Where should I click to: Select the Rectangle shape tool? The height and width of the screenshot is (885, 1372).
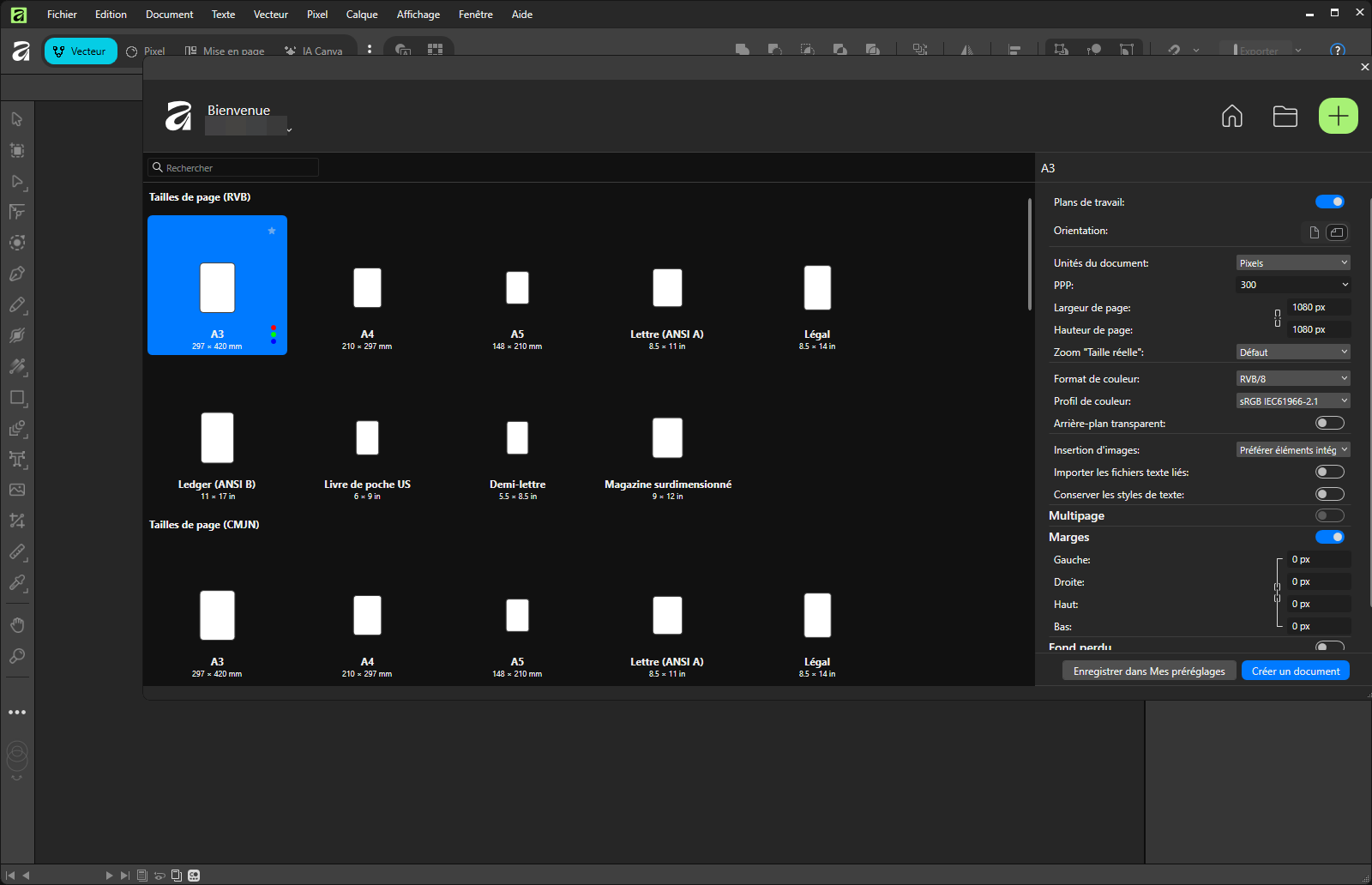pos(17,397)
